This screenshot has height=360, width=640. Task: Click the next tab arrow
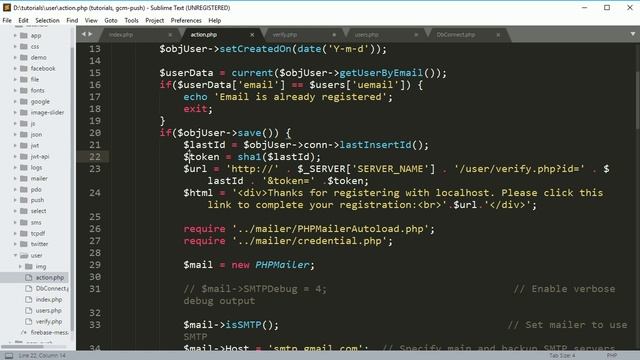click(90, 34)
